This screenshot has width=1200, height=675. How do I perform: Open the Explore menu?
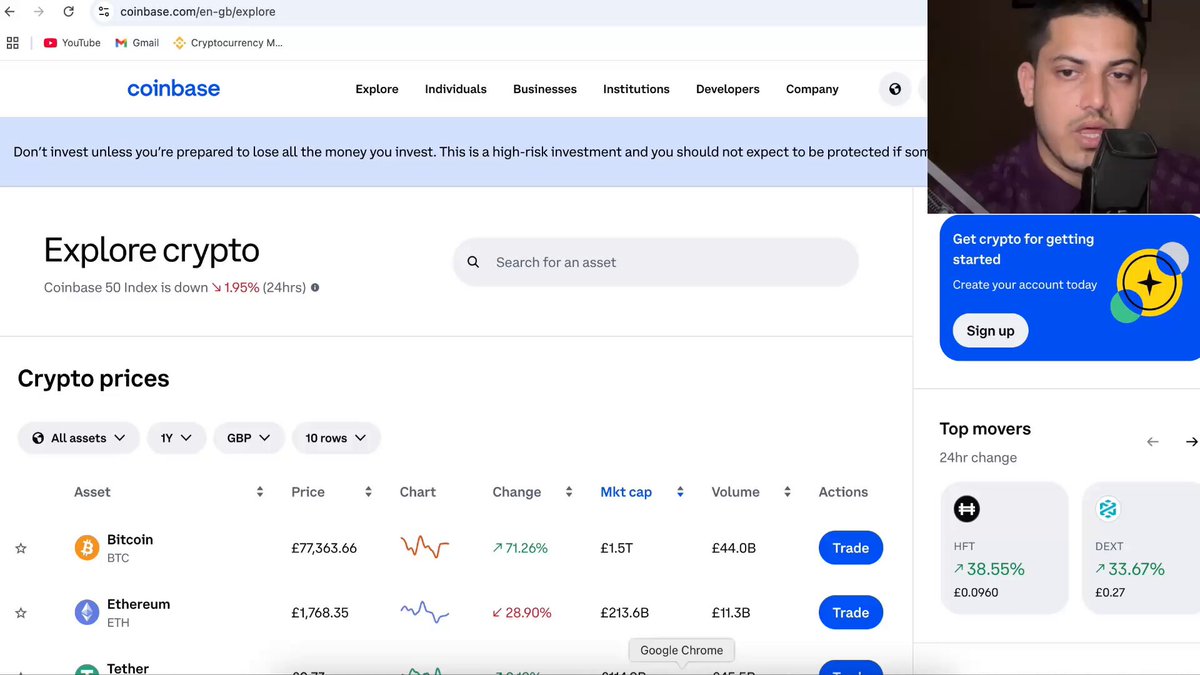point(377,89)
